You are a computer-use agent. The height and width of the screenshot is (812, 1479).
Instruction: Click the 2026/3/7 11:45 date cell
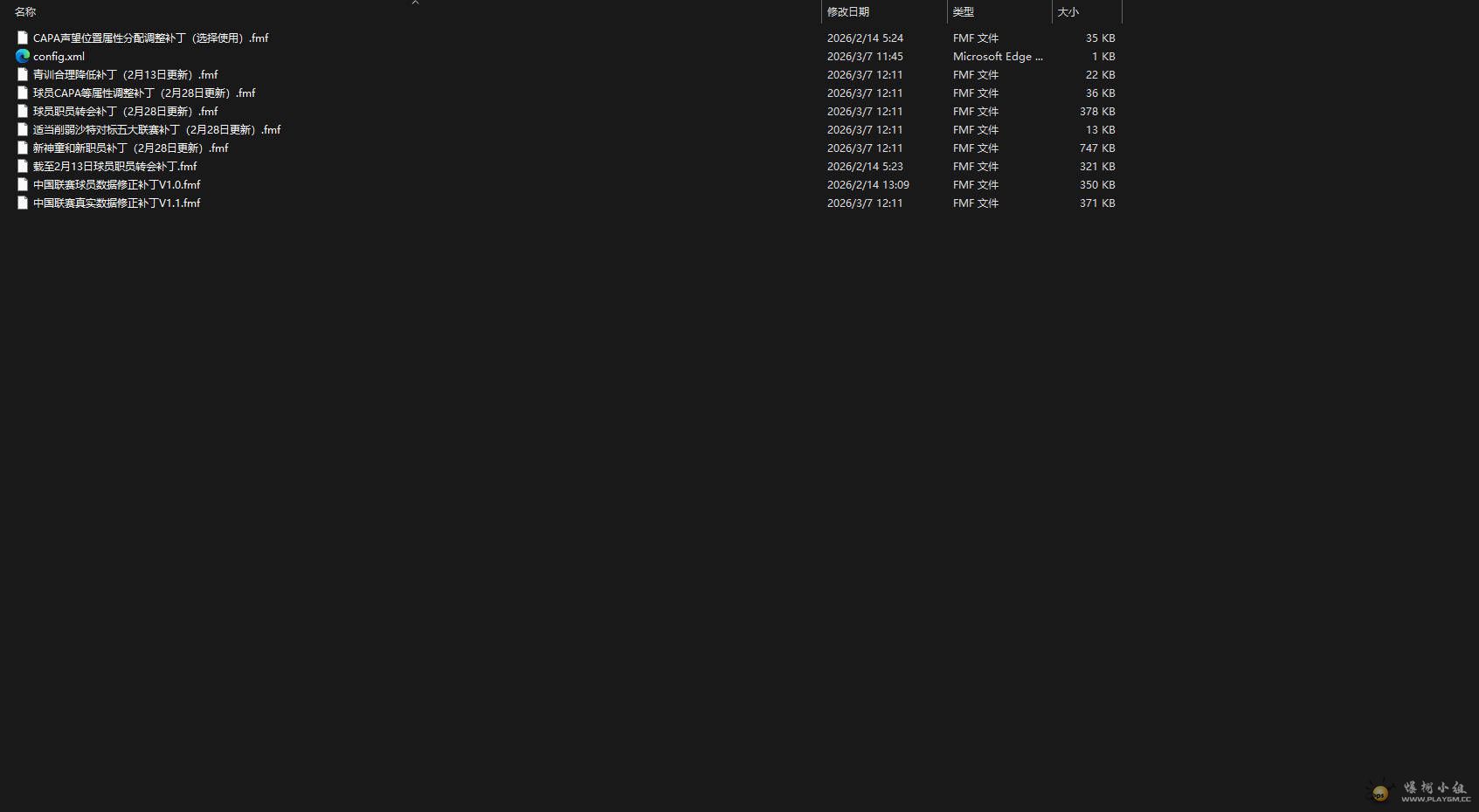pyautogui.click(x=865, y=56)
